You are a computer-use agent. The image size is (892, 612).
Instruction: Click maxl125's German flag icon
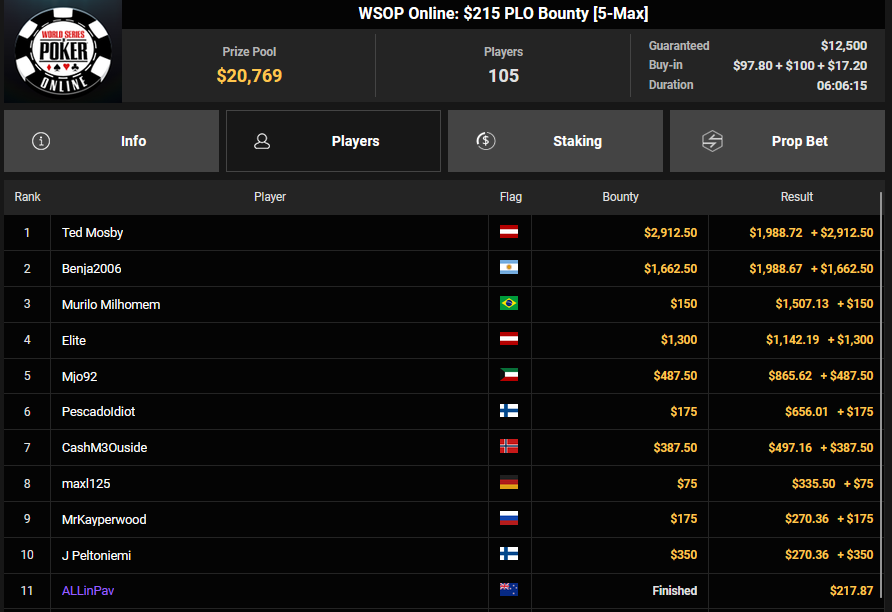pos(509,483)
